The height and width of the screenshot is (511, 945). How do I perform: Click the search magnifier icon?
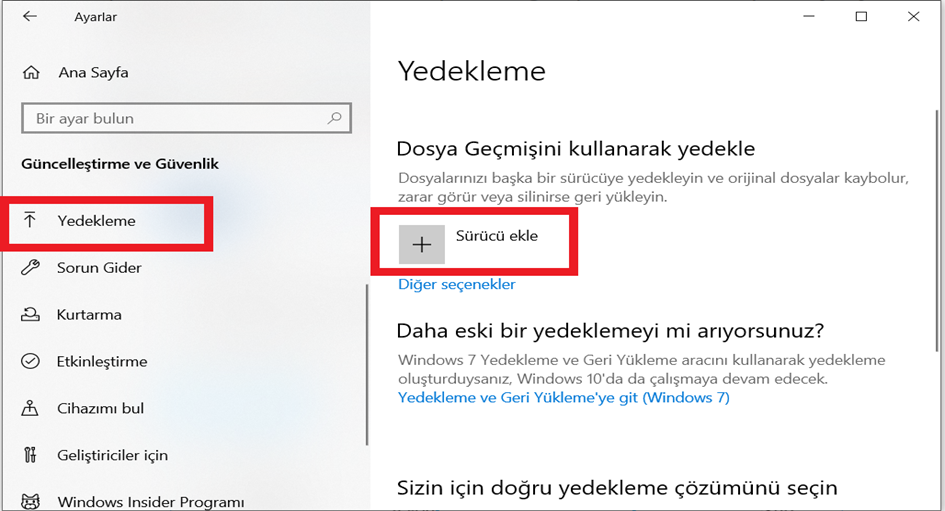pos(334,118)
